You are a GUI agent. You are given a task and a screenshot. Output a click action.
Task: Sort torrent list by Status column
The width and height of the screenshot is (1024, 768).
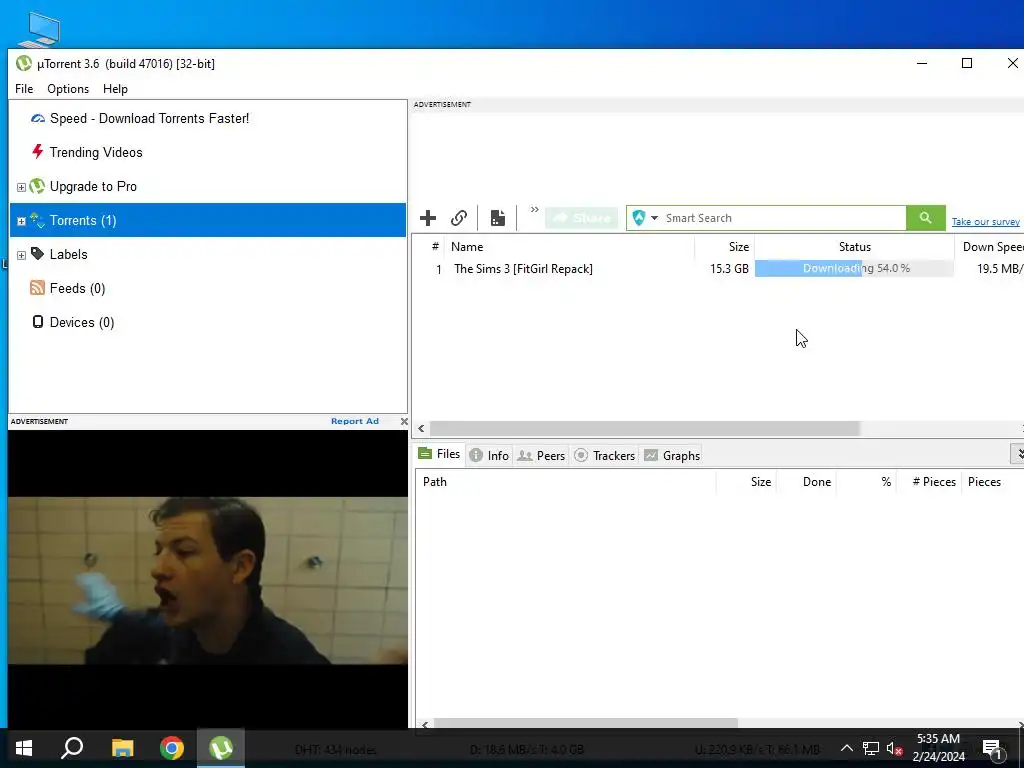click(854, 247)
